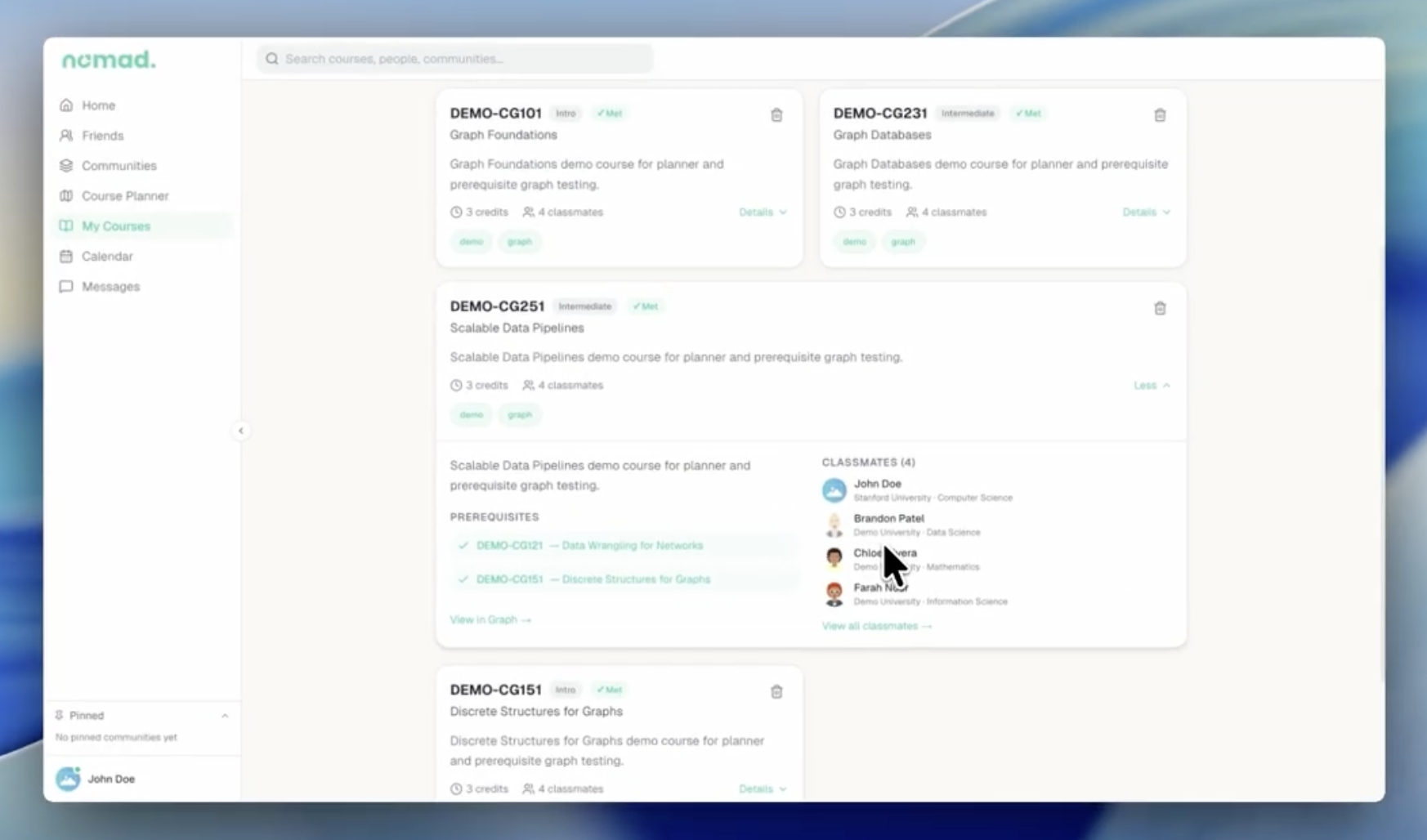
Task: Open the Calendar page
Action: (x=141, y=257)
